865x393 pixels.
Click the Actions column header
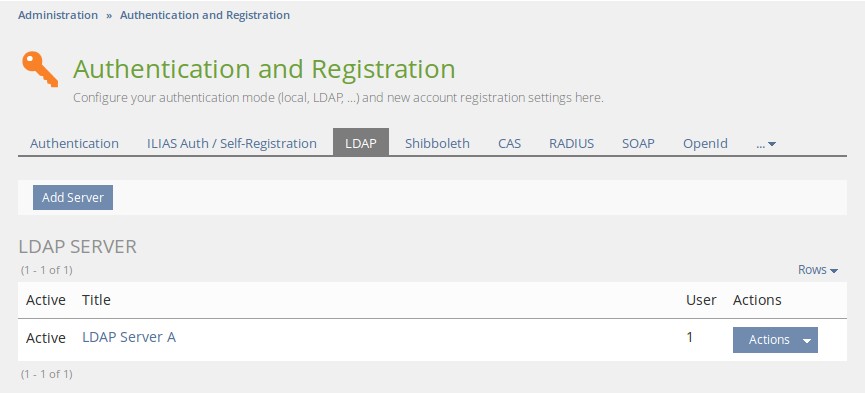(757, 300)
